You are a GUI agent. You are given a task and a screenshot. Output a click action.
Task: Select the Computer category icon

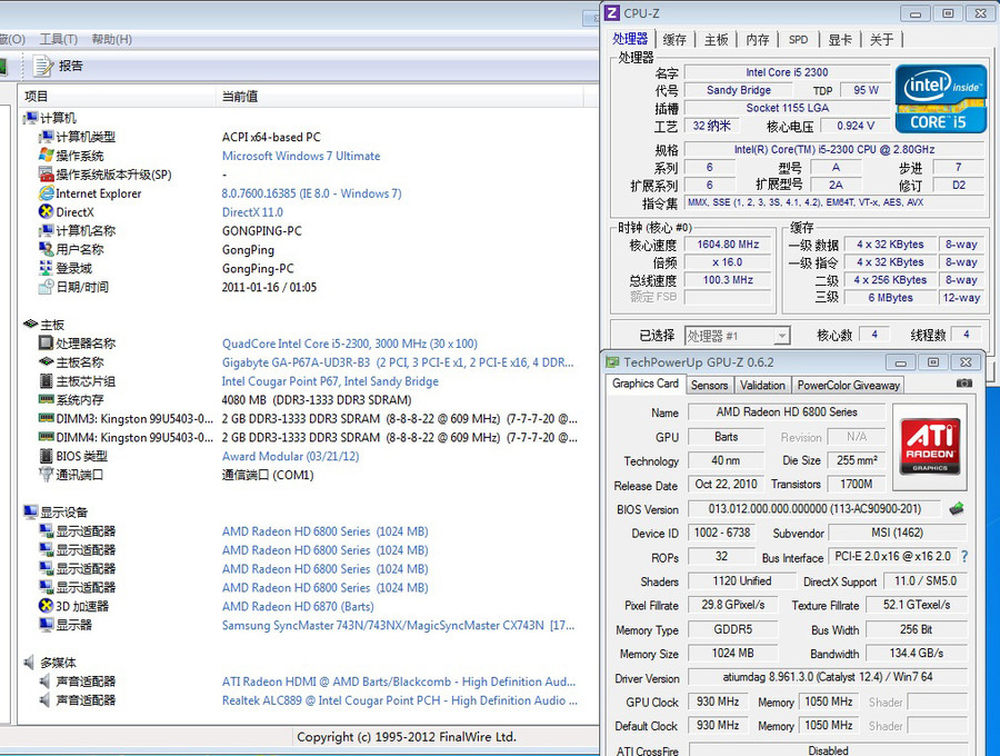(x=30, y=118)
